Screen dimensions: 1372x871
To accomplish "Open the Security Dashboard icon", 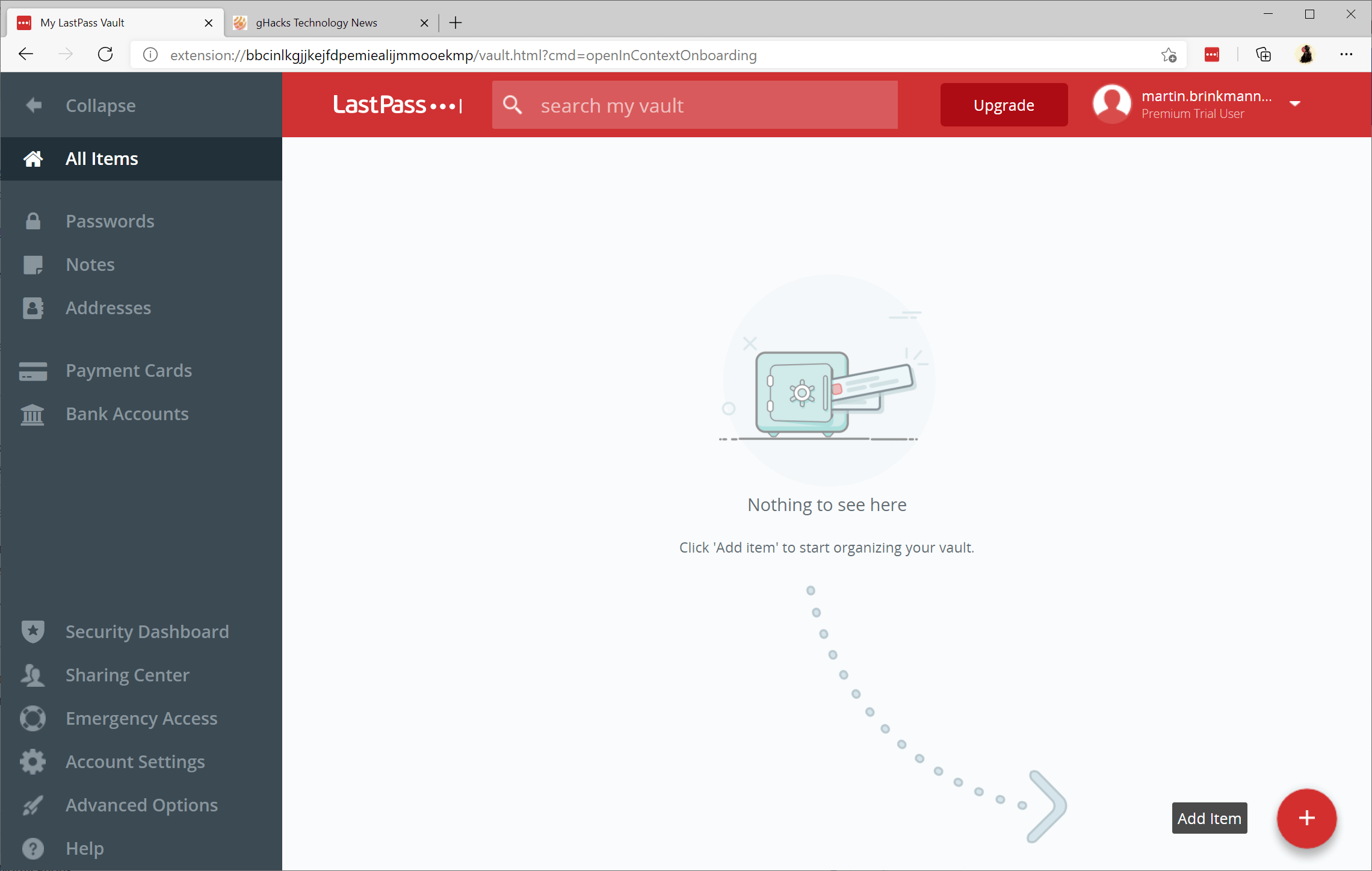I will (x=34, y=631).
